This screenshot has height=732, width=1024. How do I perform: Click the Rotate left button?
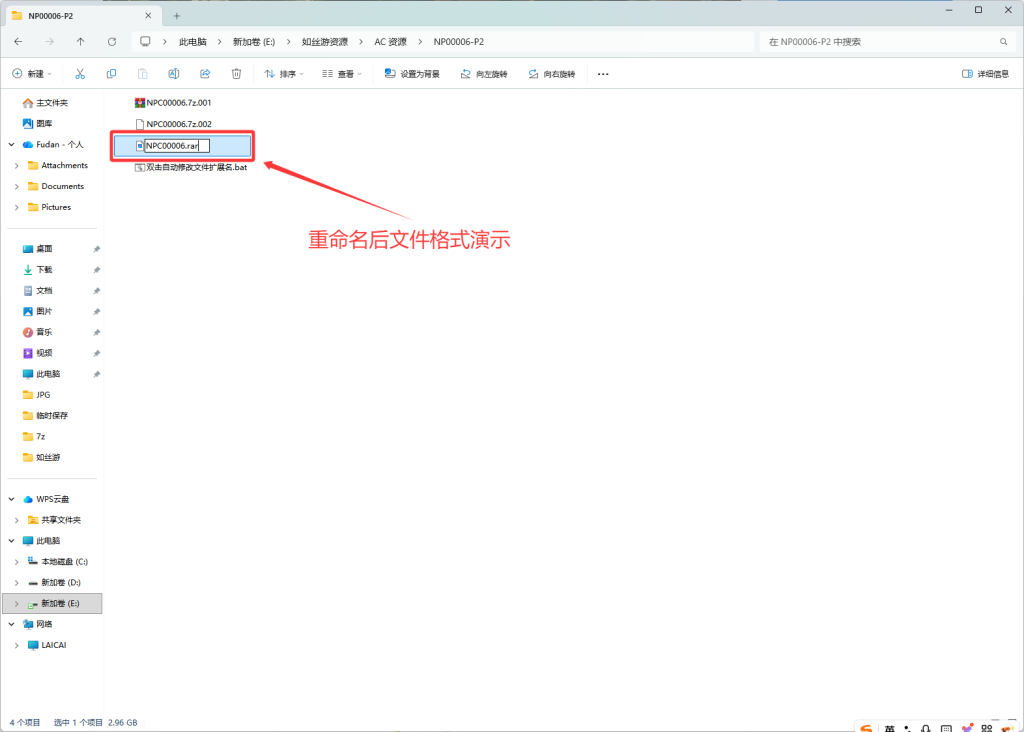[x=484, y=74]
